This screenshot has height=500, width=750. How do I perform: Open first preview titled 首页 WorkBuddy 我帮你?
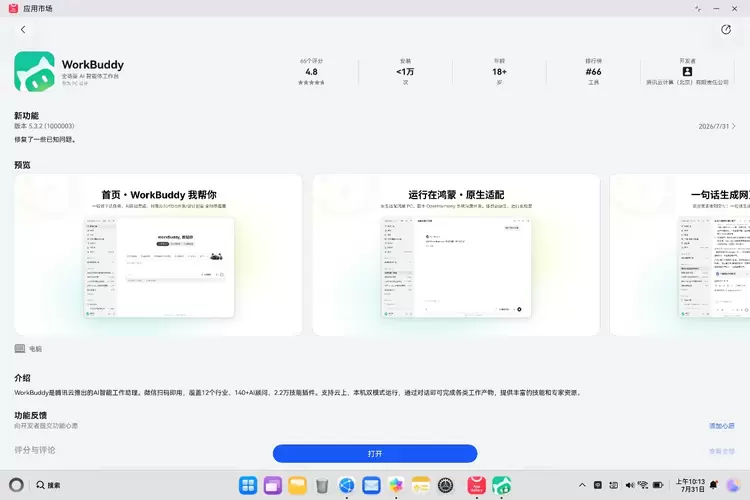158,255
